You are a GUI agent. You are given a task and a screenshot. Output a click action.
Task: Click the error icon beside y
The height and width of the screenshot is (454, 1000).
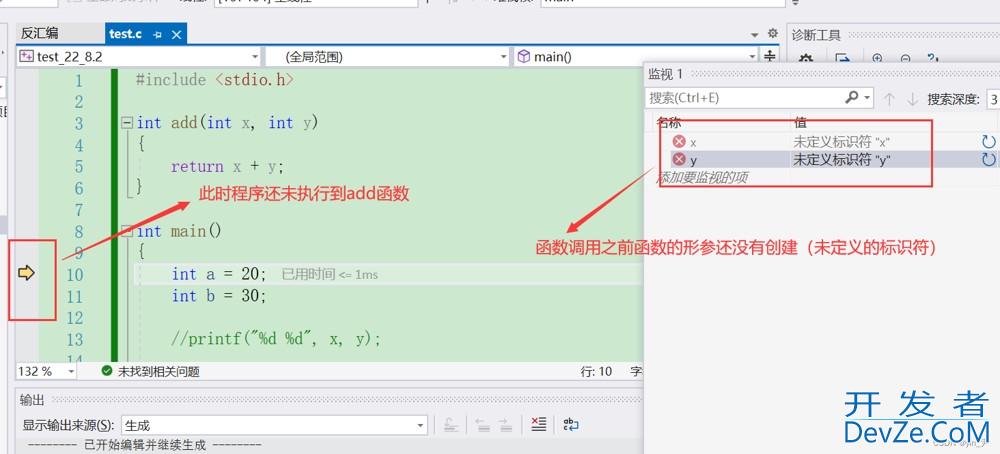point(679,159)
